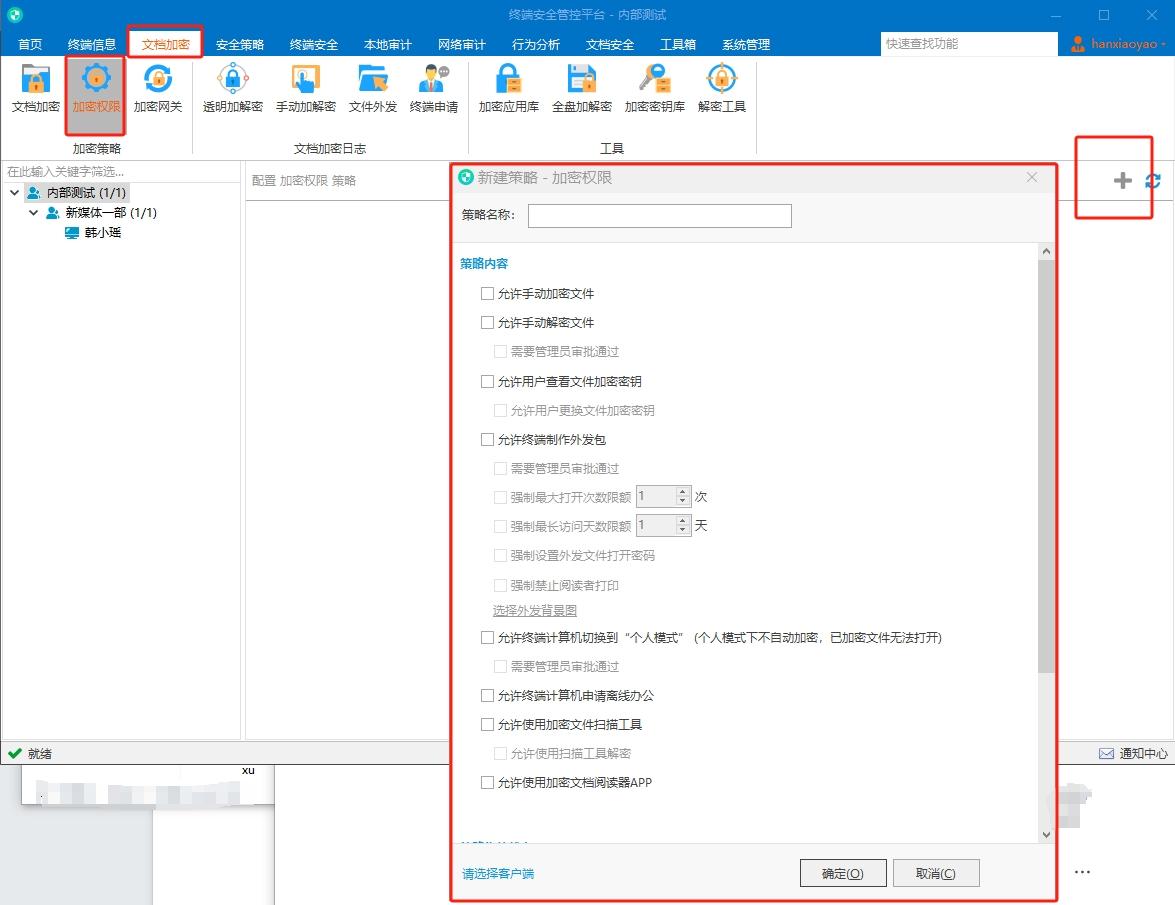Close the 新建策略 dialog

[x=1032, y=178]
